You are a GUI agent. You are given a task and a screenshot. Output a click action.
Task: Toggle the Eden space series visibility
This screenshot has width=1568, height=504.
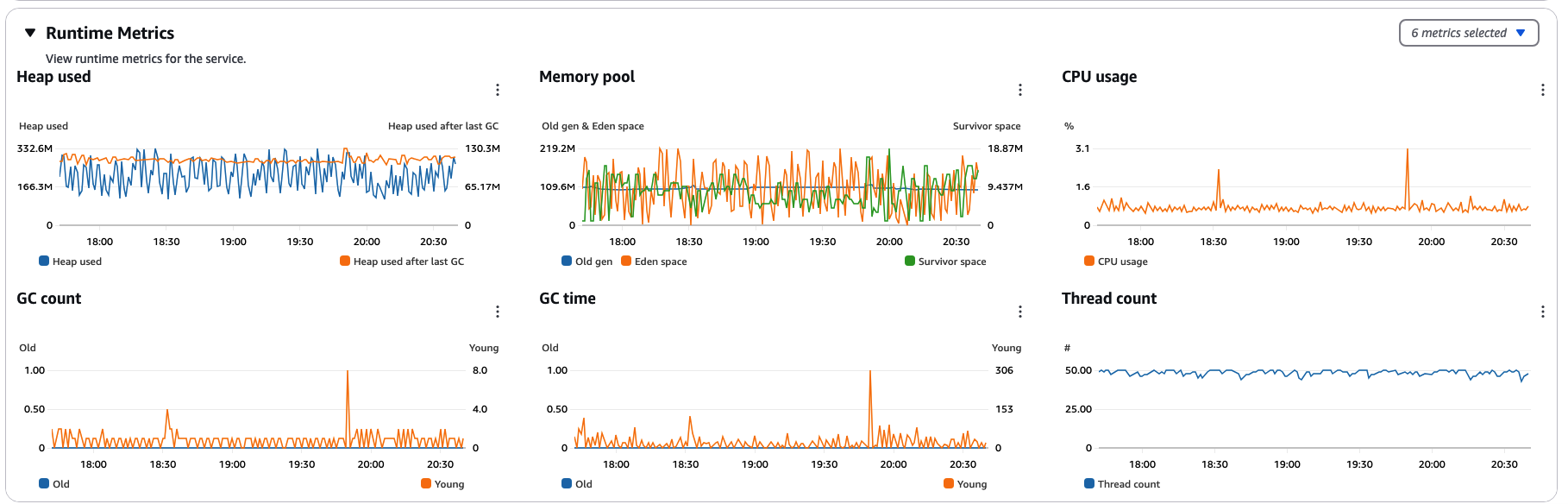click(x=660, y=261)
